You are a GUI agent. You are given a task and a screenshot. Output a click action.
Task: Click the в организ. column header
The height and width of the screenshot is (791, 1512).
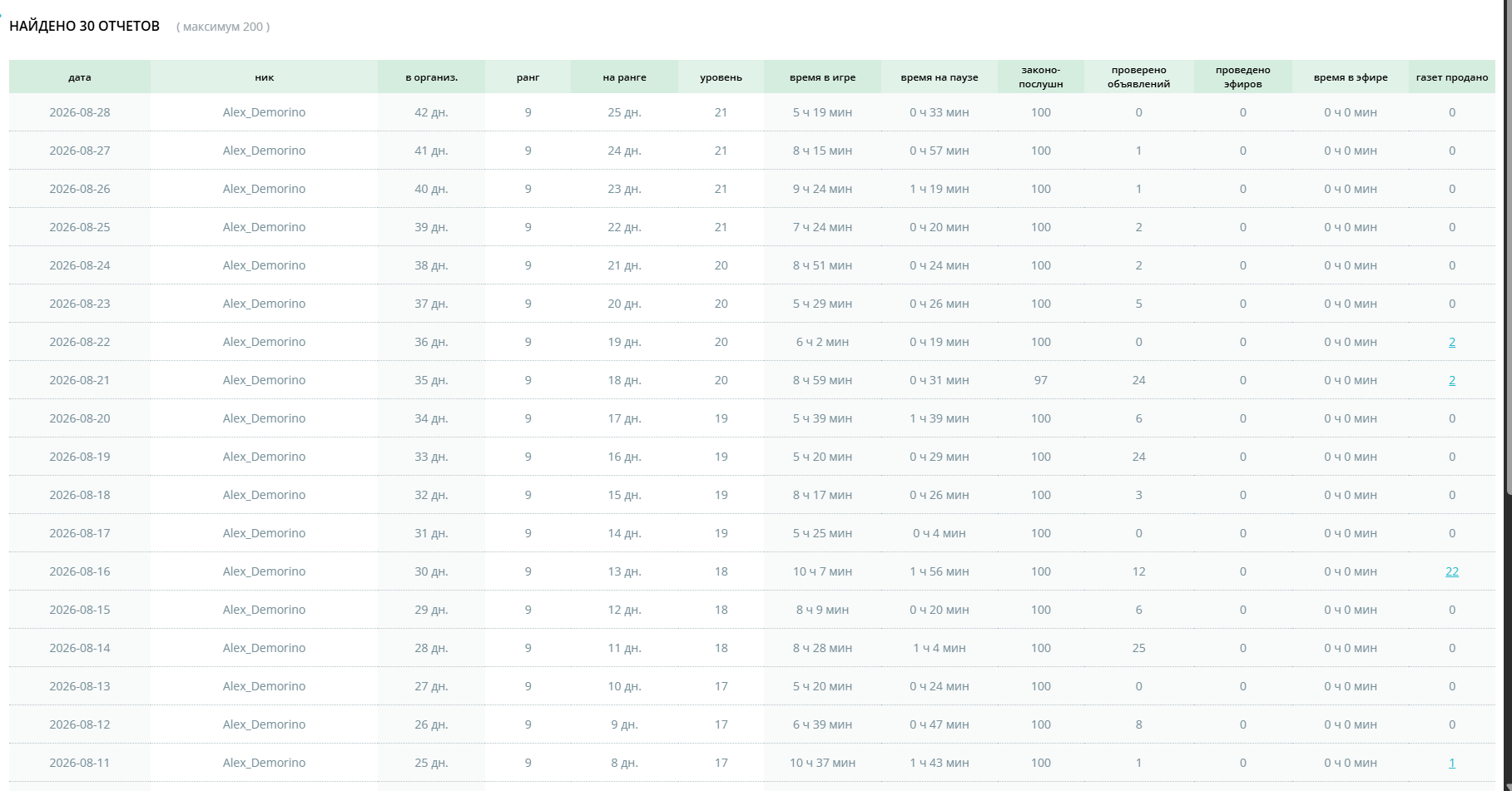coord(431,77)
